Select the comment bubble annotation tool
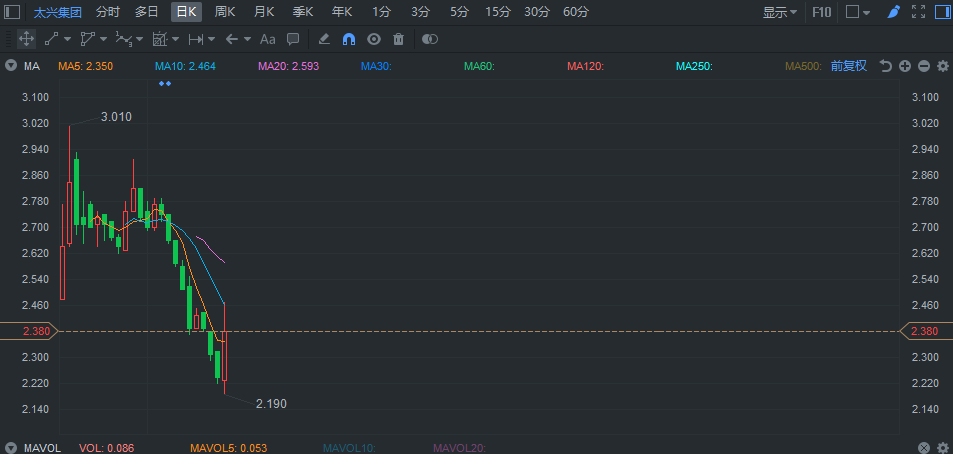The width and height of the screenshot is (953, 454). click(x=293, y=39)
